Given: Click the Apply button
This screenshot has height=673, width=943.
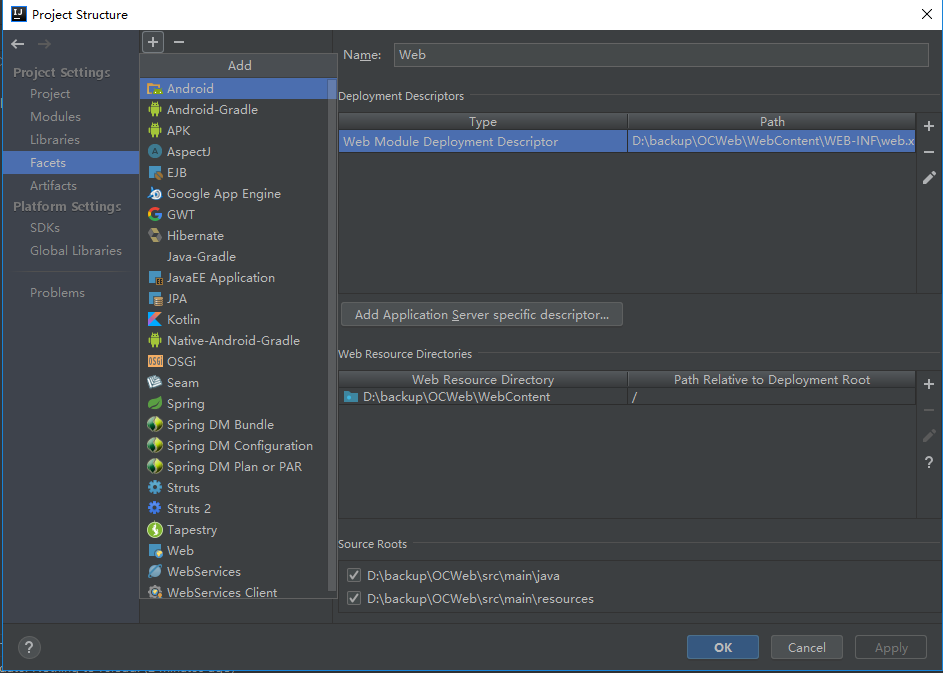Looking at the screenshot, I should 891,647.
